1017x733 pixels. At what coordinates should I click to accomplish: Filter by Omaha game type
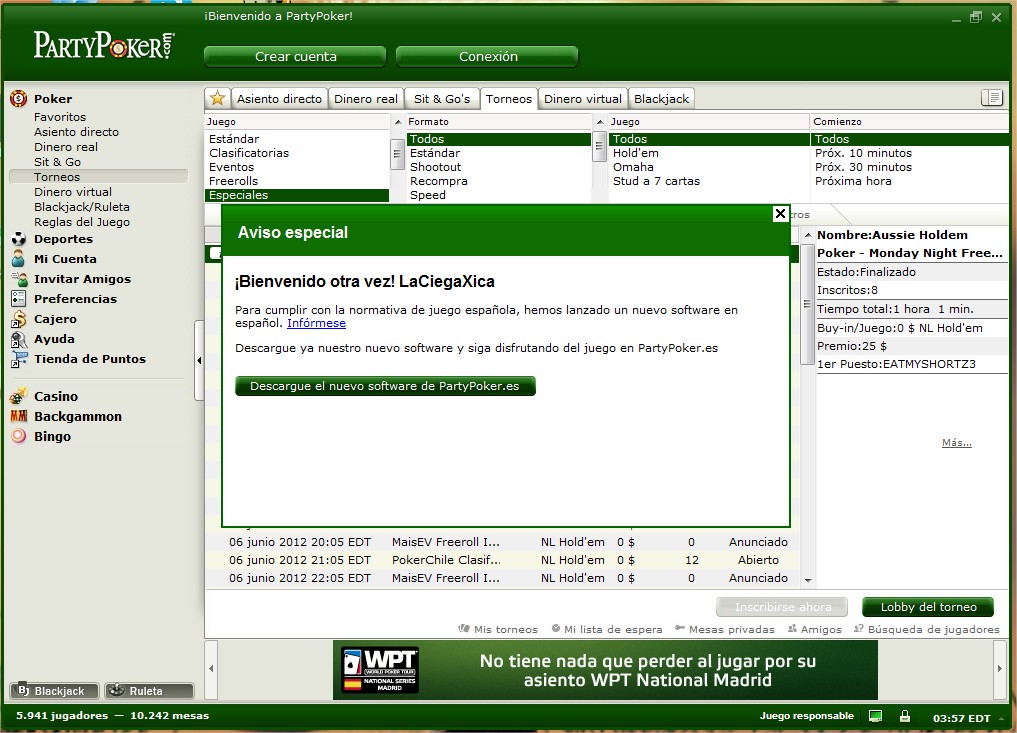708,167
